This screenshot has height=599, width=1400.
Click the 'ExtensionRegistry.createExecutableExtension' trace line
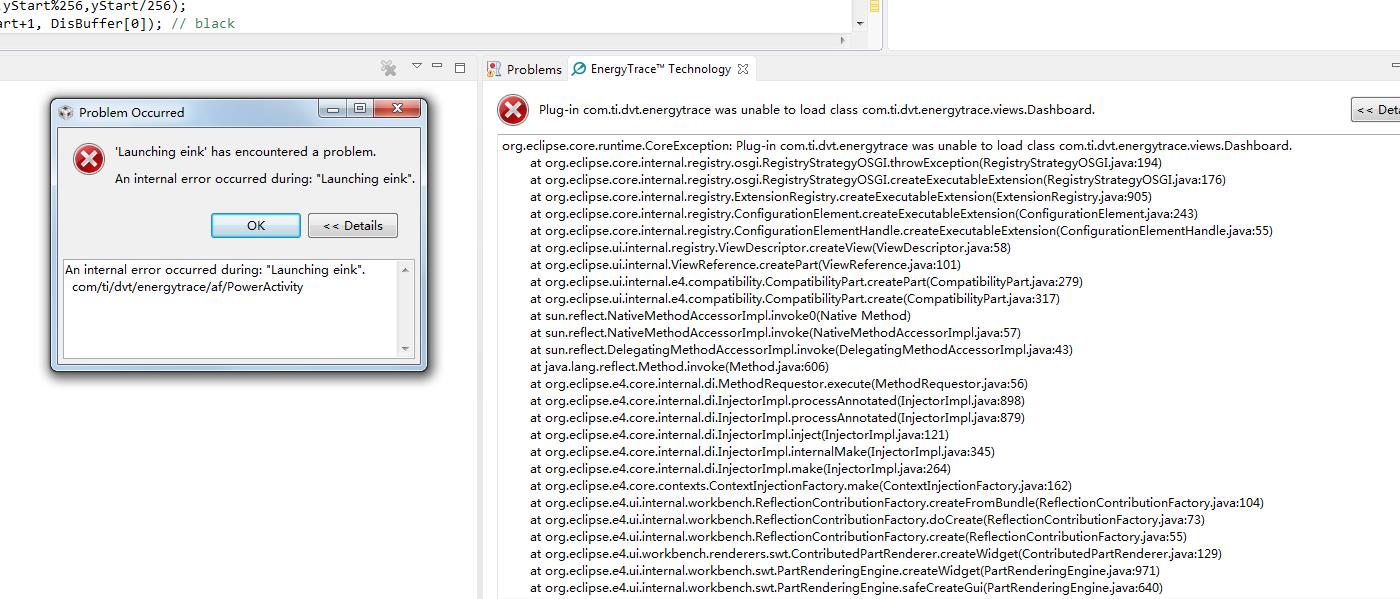coord(841,197)
